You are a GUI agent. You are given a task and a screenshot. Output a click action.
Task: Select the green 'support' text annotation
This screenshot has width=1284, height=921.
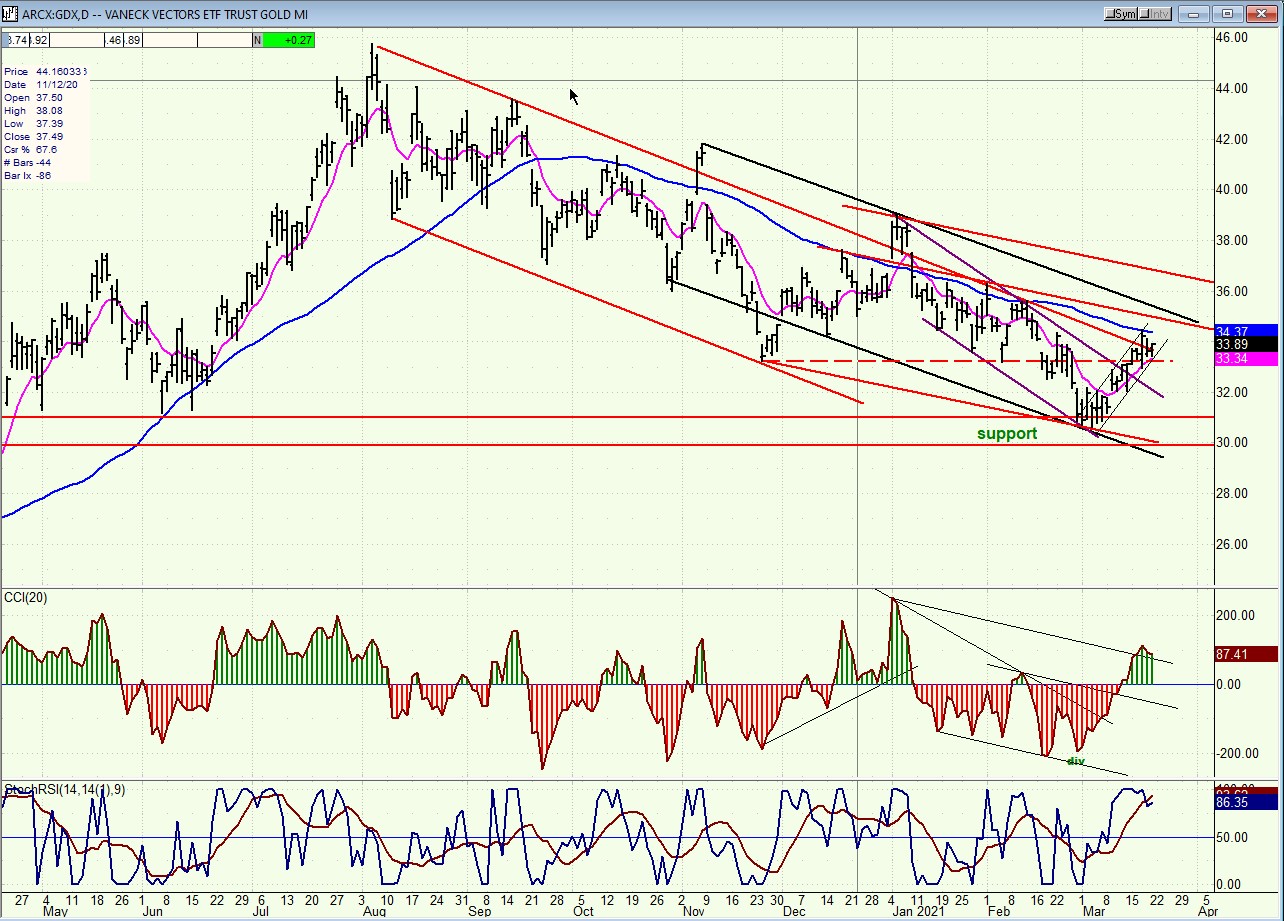pyautogui.click(x=1006, y=434)
